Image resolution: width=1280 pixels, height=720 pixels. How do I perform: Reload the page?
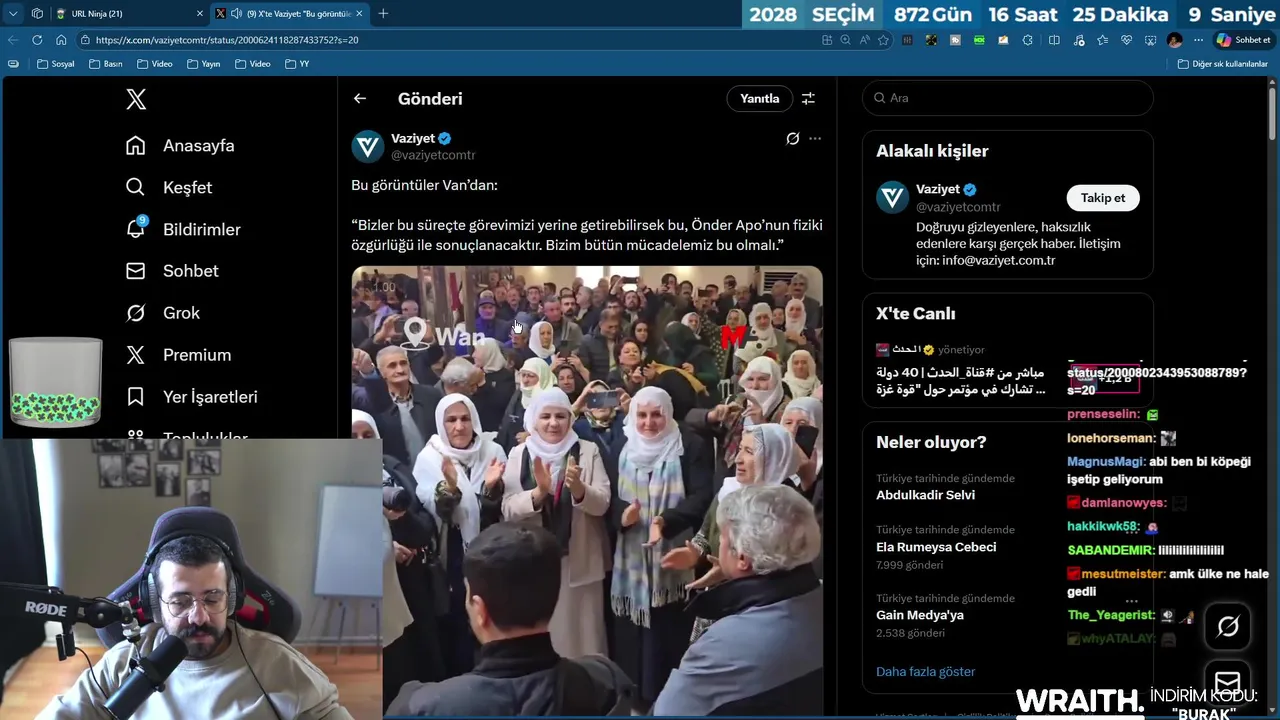[x=37, y=40]
